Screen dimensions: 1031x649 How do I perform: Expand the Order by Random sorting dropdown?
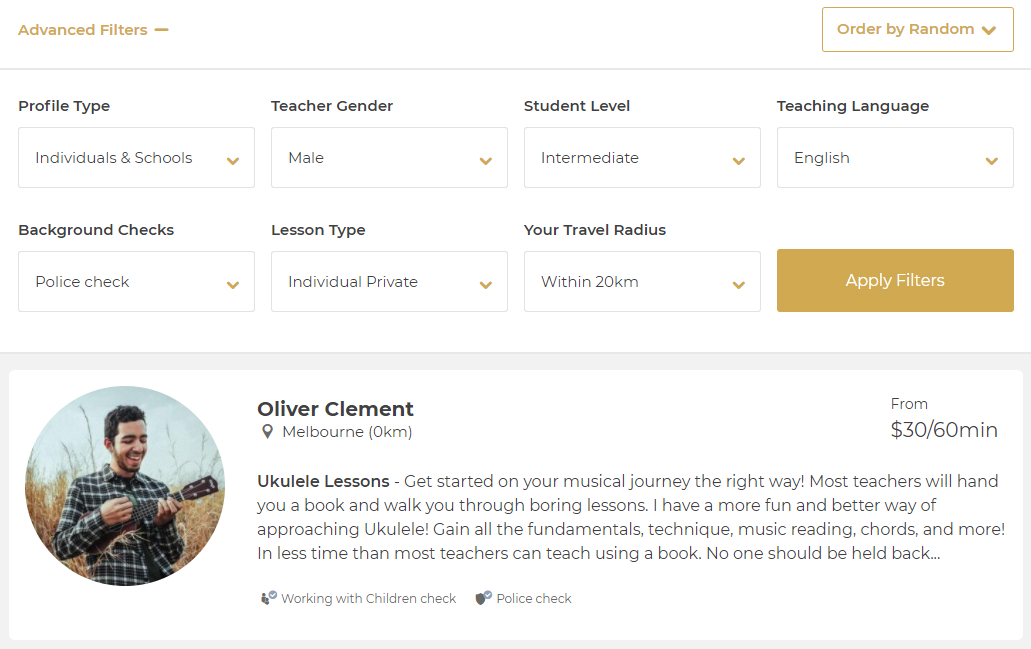[917, 30]
